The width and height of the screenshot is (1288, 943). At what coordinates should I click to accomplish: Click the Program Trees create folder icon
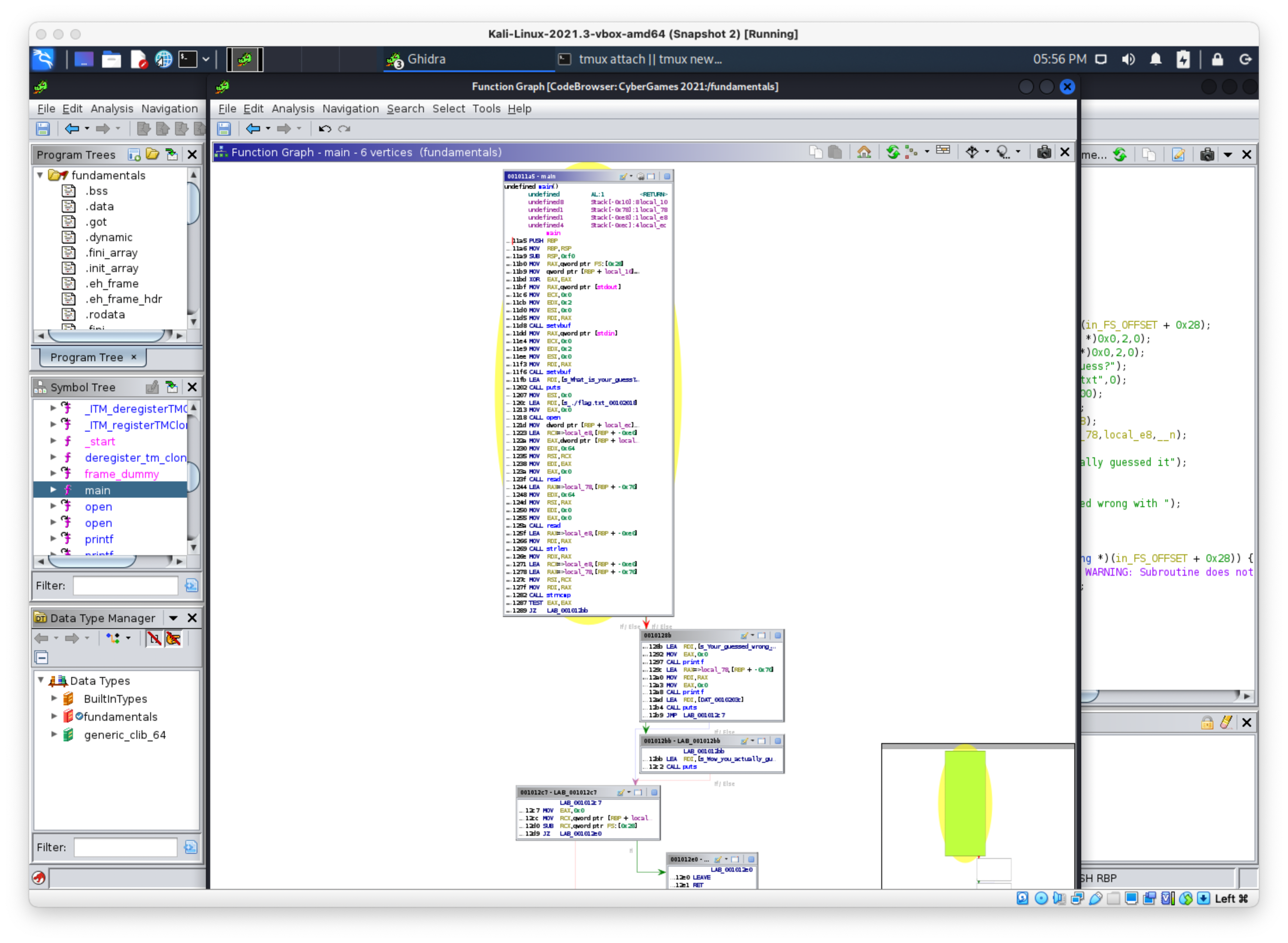[x=134, y=155]
